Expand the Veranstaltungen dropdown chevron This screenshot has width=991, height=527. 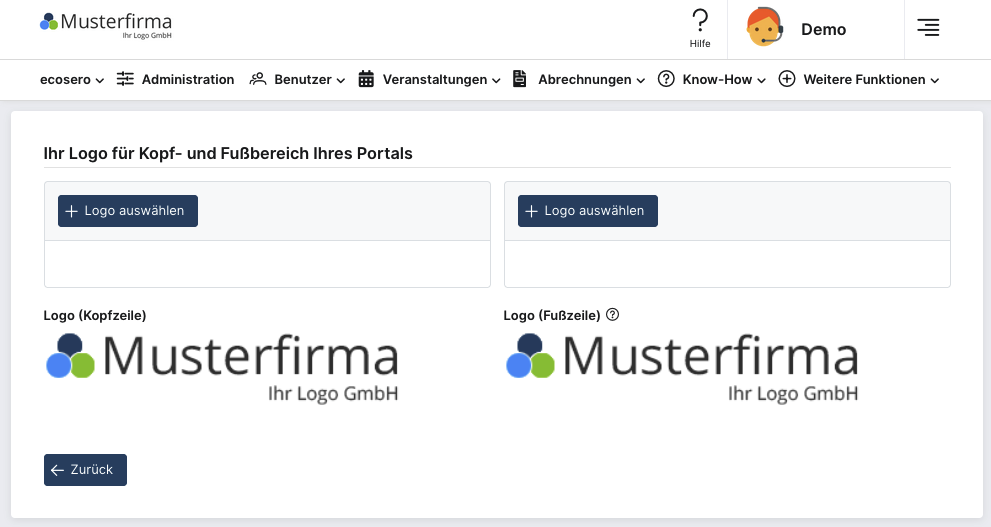coord(496,80)
